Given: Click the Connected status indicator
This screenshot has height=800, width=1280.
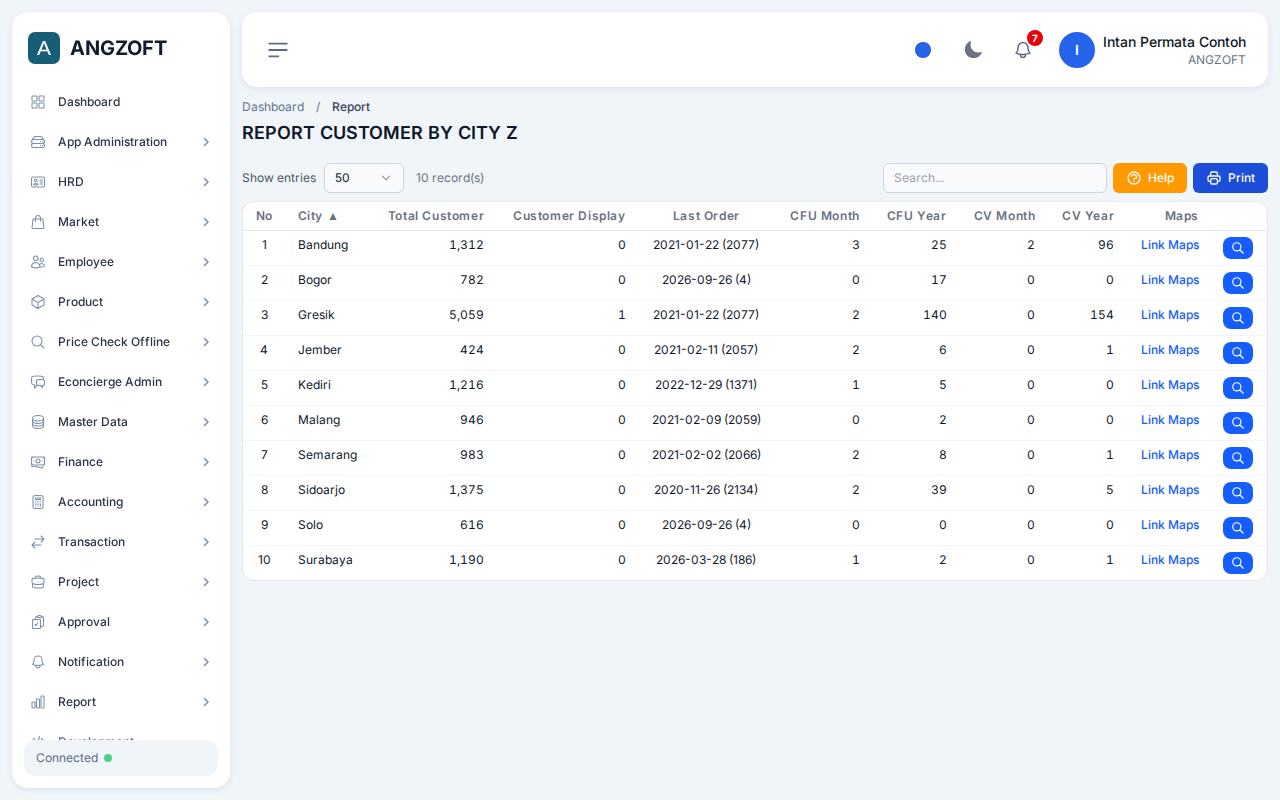Looking at the screenshot, I should tap(121, 758).
